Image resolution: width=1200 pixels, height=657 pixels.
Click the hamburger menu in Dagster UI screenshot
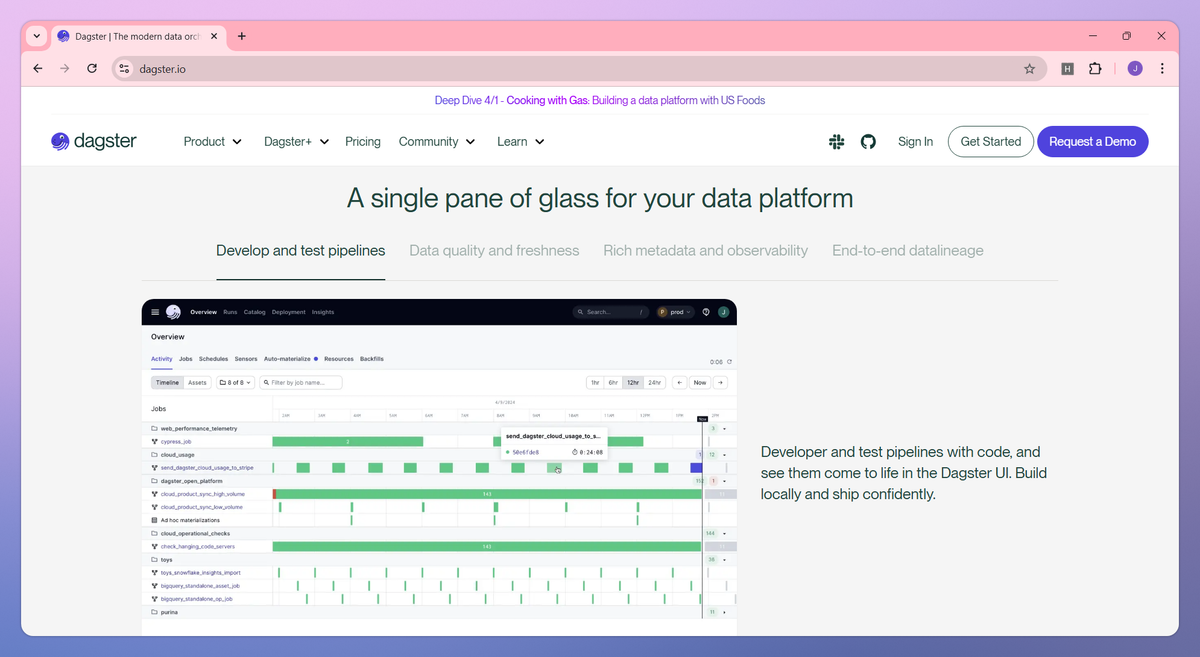(x=155, y=312)
